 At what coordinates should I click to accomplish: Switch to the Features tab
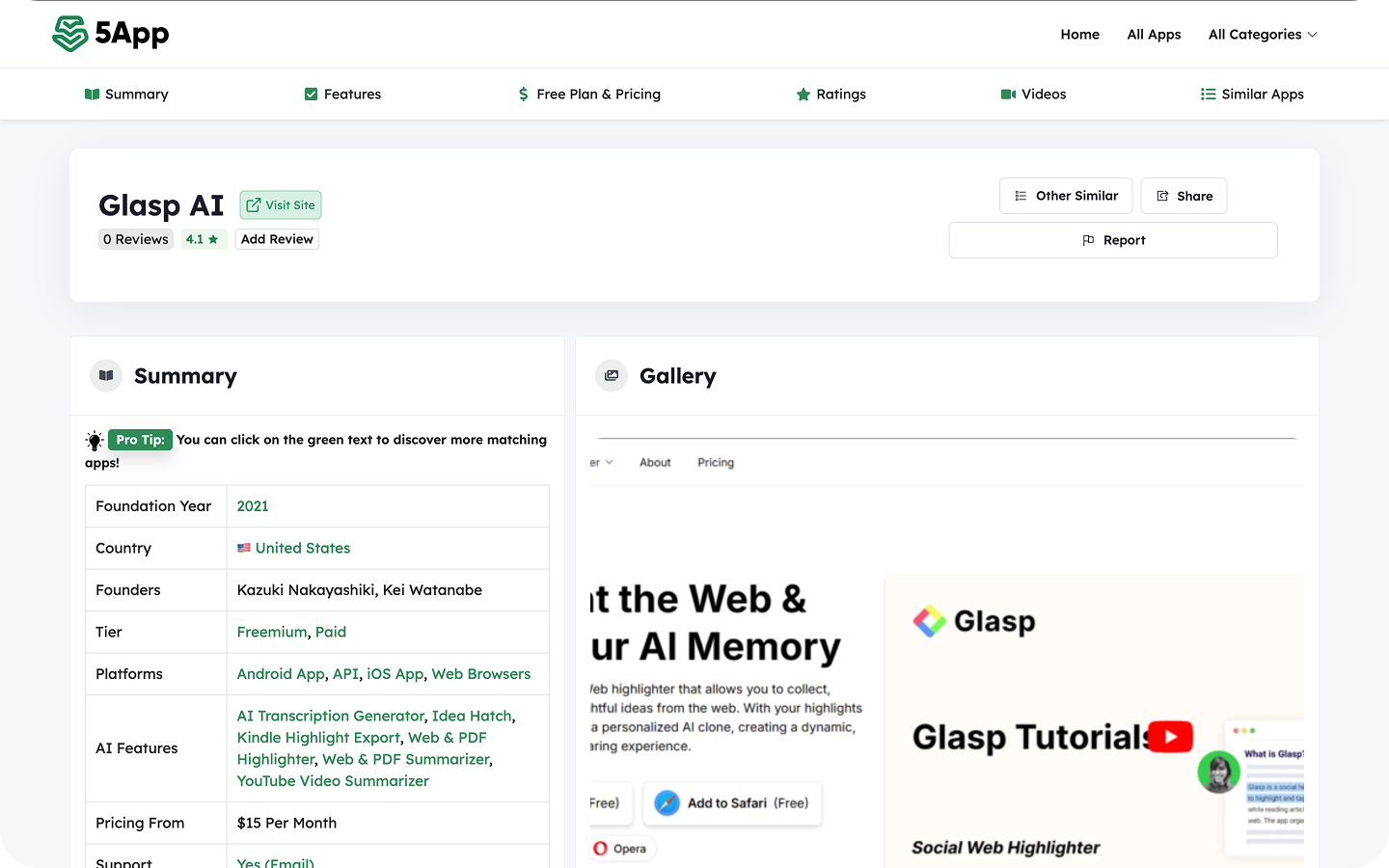click(x=342, y=95)
